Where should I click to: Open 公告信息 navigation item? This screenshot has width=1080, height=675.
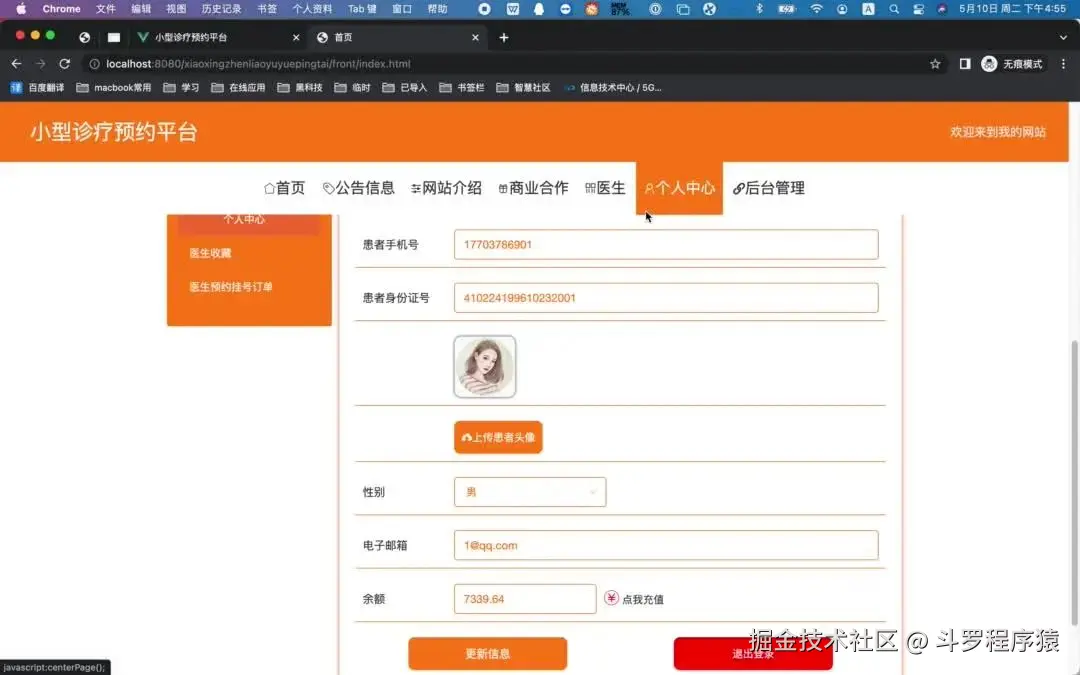pyautogui.click(x=359, y=188)
